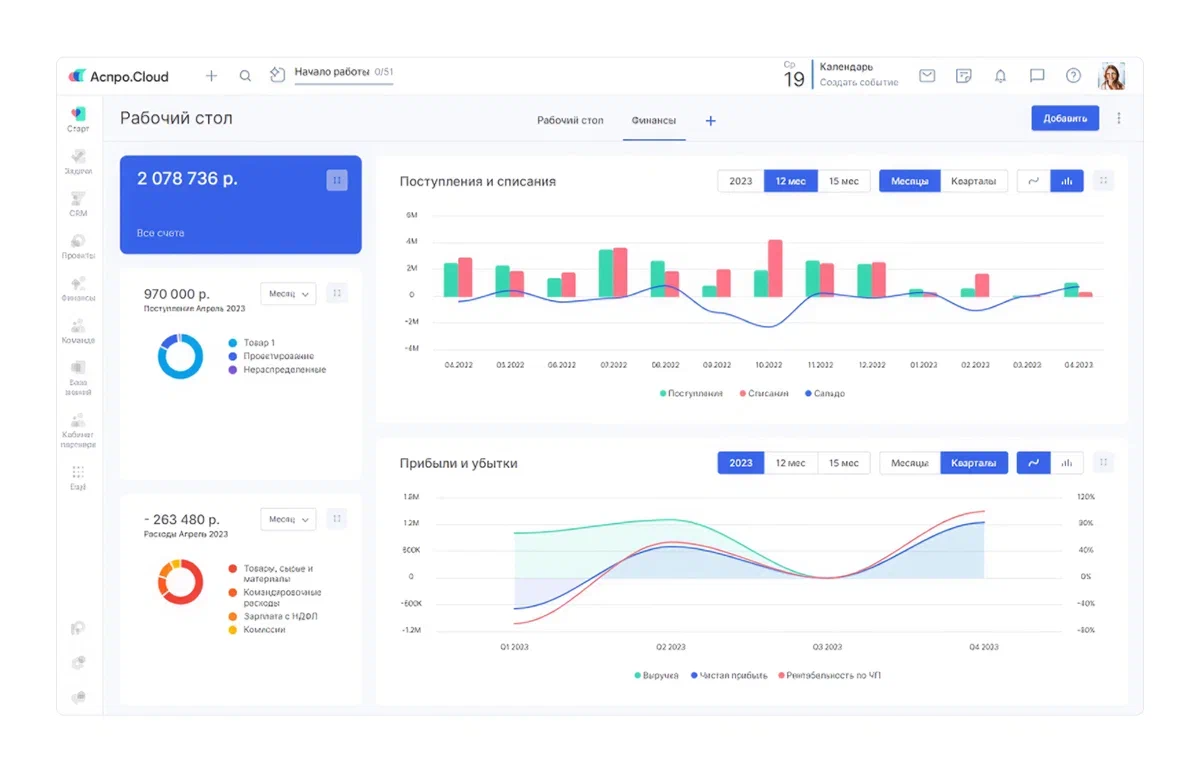
Task: Open Финансы section in the left sidebar
Action: pos(78,289)
